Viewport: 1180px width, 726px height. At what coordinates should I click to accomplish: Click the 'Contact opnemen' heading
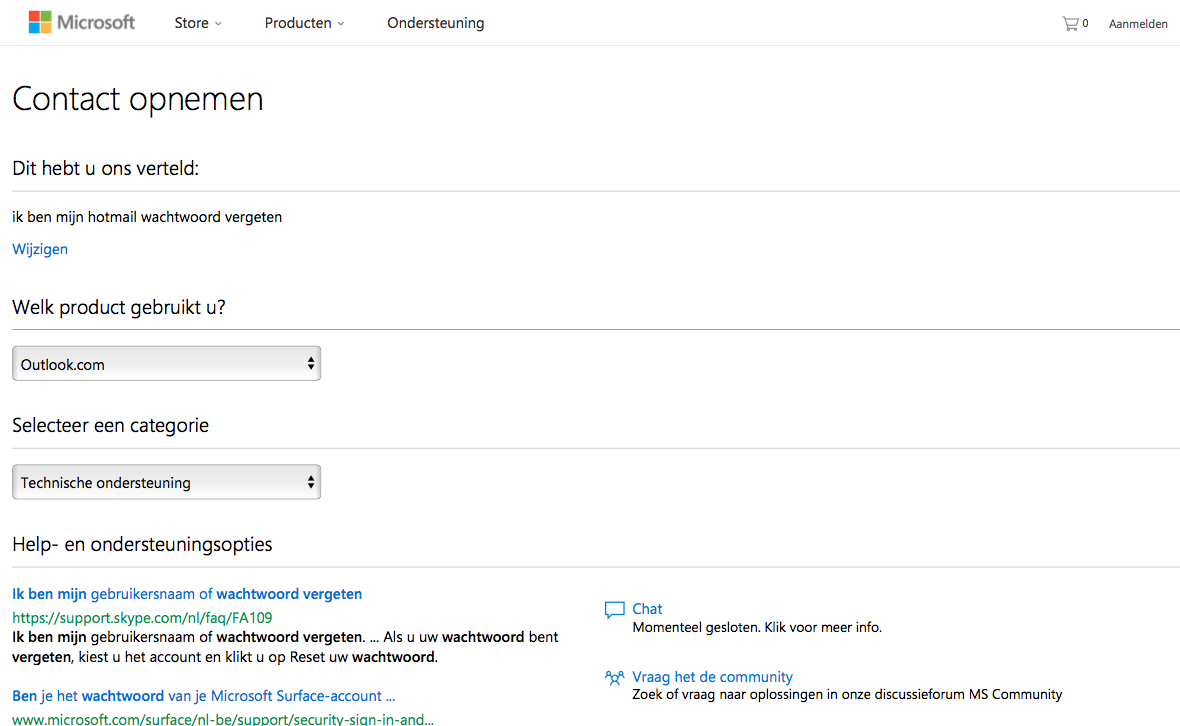point(138,99)
